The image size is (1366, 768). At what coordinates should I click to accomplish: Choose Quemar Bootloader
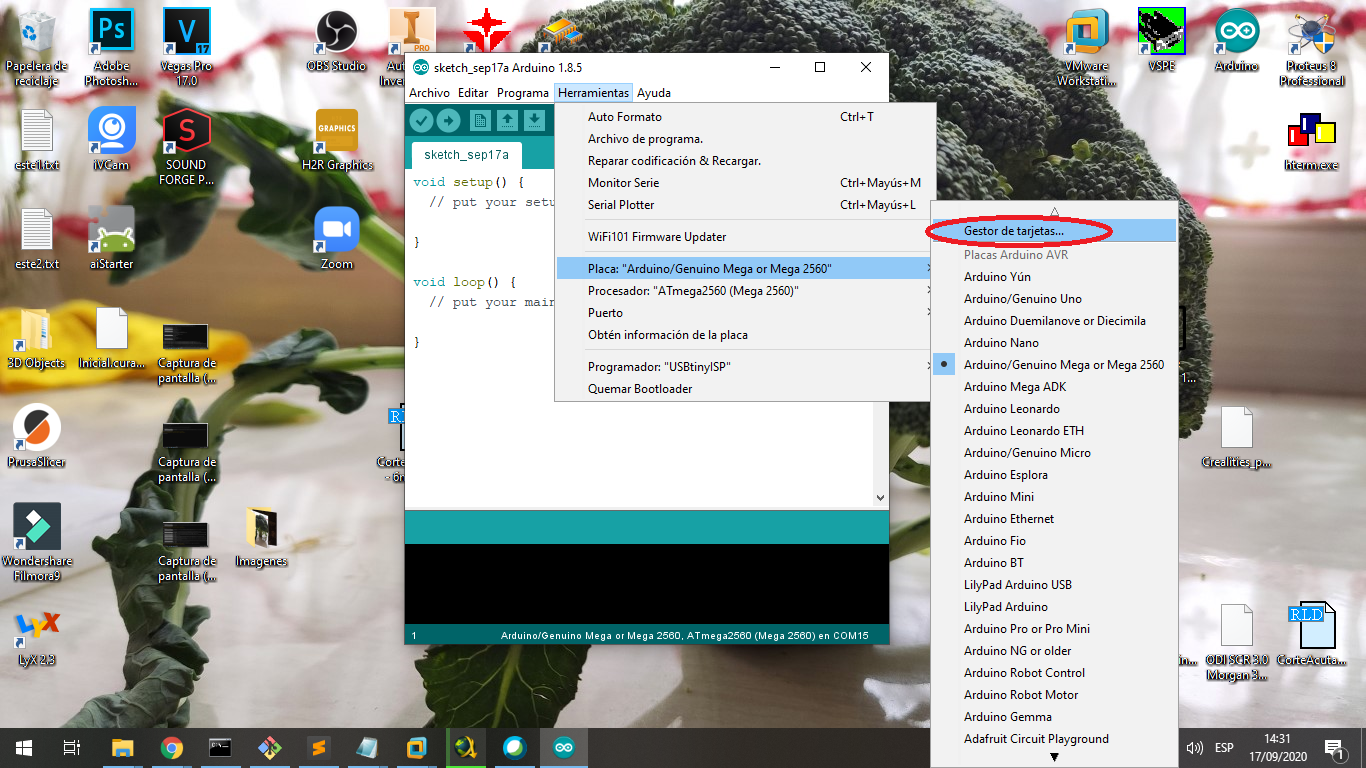(745, 389)
